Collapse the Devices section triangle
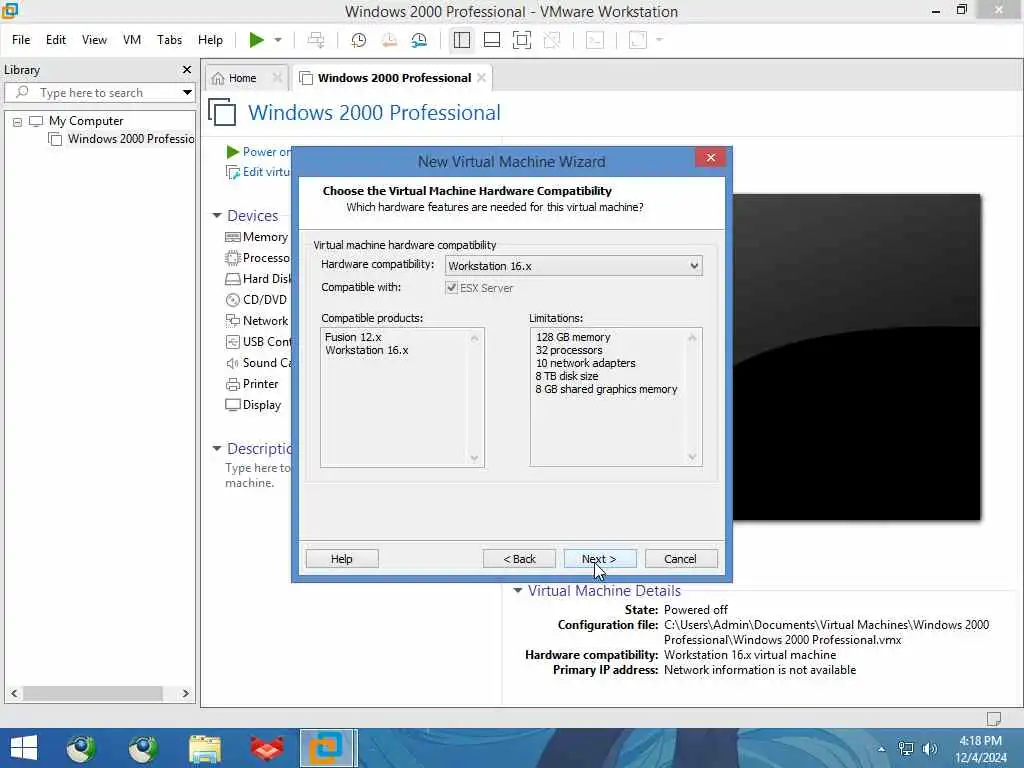Image resolution: width=1024 pixels, height=768 pixels. pos(217,216)
